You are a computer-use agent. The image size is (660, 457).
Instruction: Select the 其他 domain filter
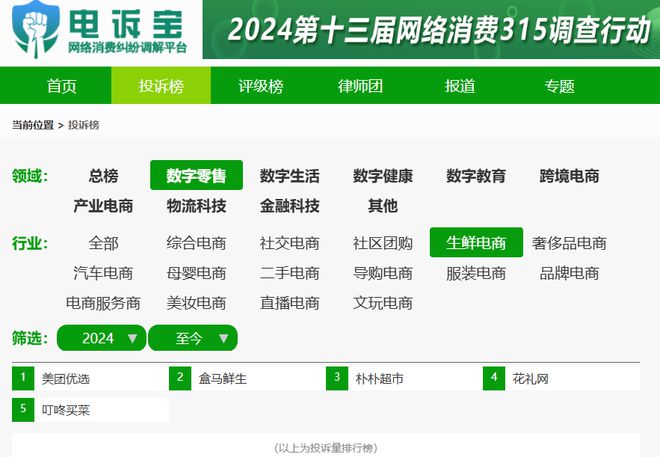click(x=383, y=206)
